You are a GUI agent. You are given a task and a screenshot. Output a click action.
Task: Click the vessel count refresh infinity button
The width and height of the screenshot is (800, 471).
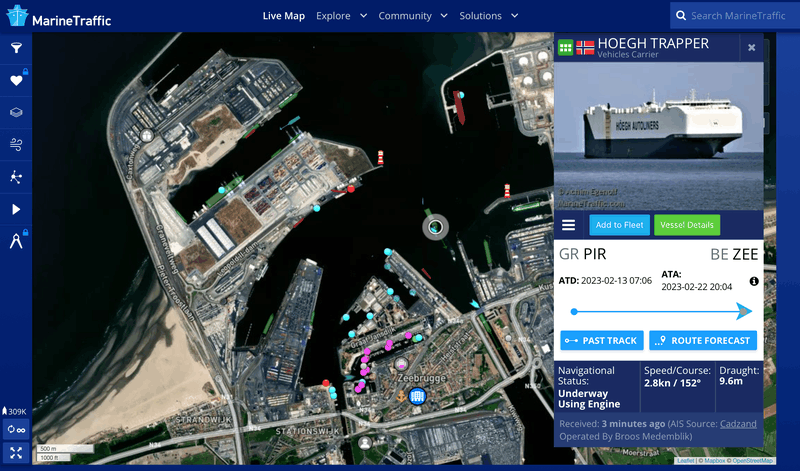tap(16, 430)
